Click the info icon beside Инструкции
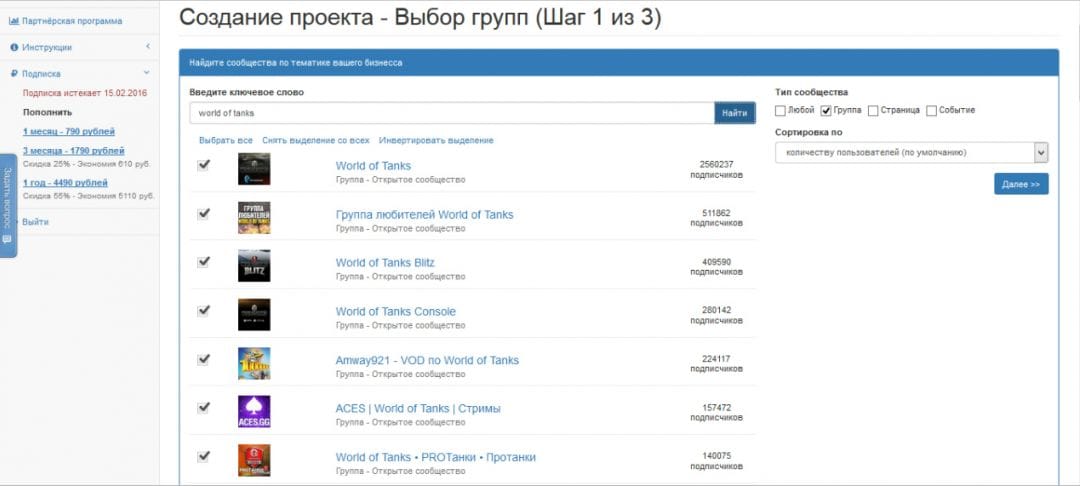Viewport: 1080px width, 486px height. click(x=14, y=47)
